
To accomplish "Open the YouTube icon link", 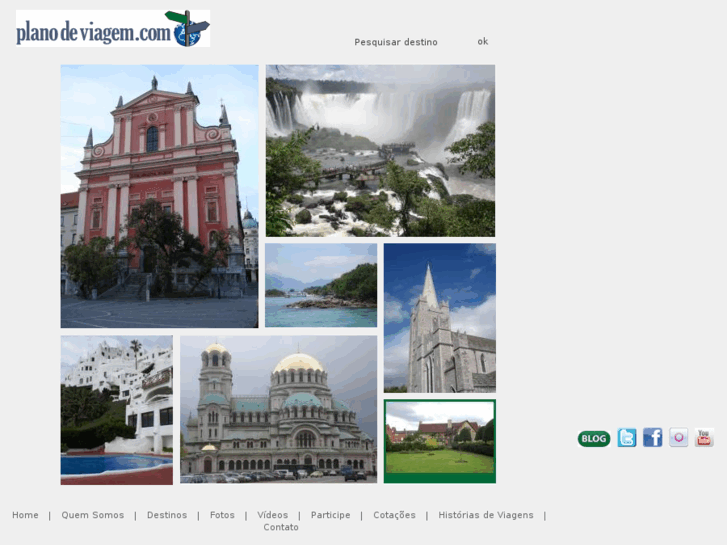I will (704, 437).
